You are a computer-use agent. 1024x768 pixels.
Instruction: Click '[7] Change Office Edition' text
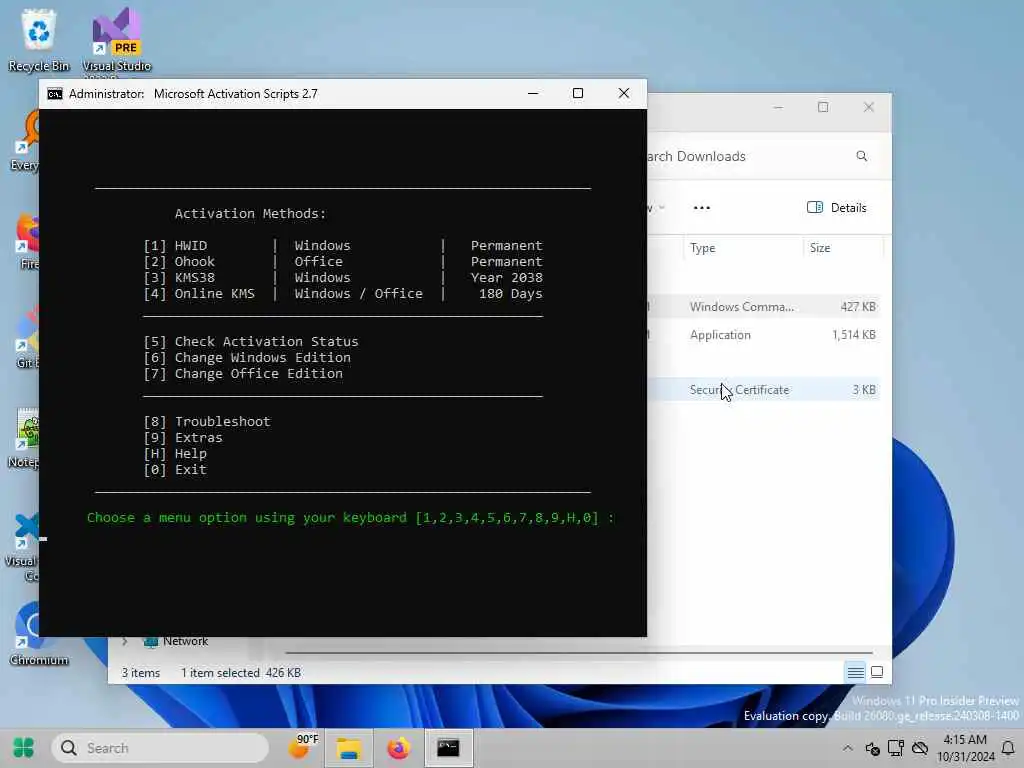pyautogui.click(x=243, y=374)
